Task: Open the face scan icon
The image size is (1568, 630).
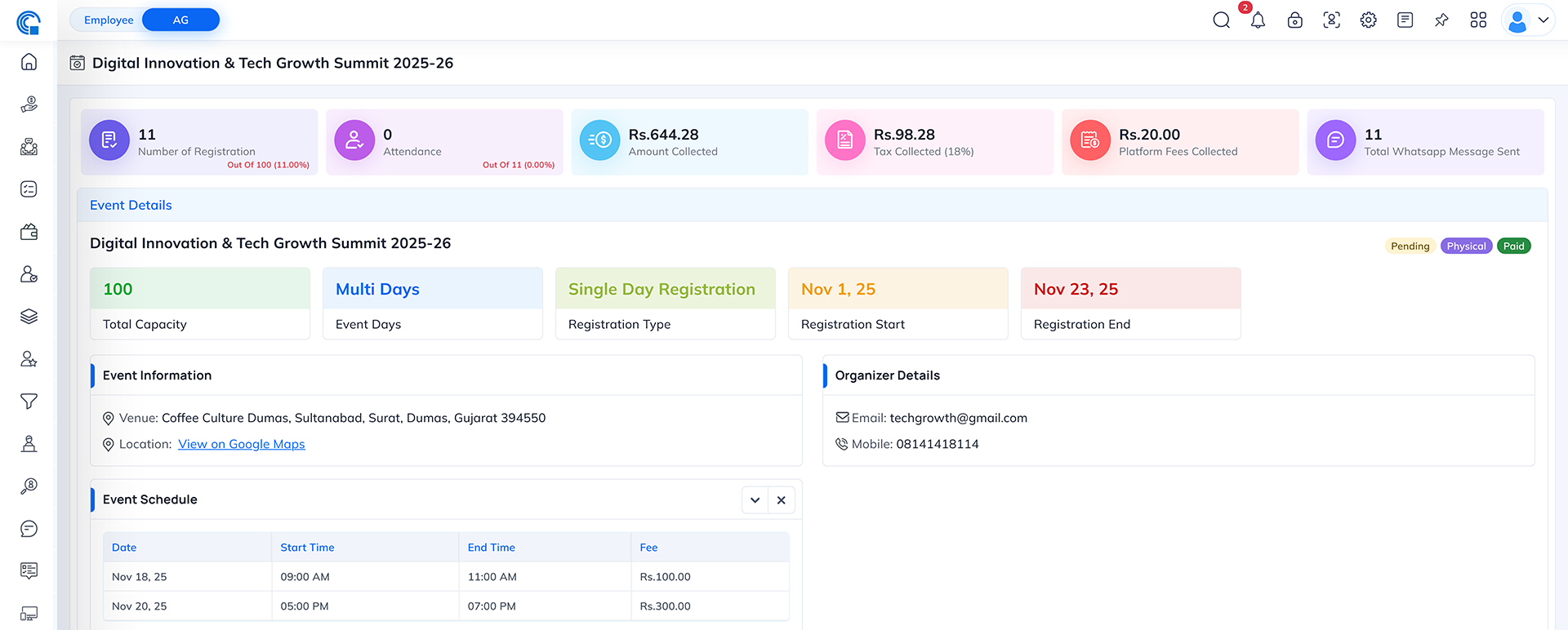Action: (x=1331, y=20)
